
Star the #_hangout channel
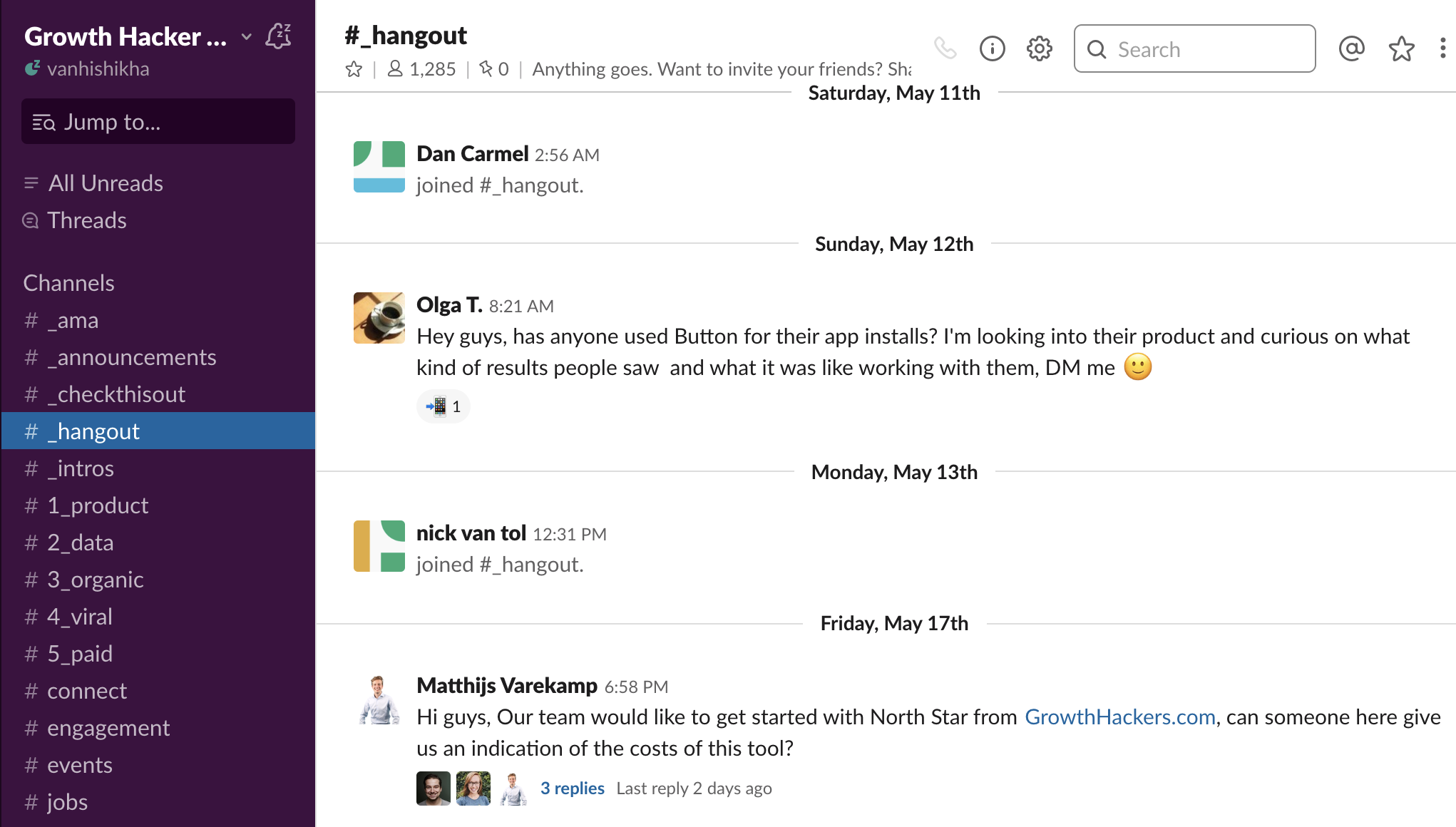pos(354,68)
